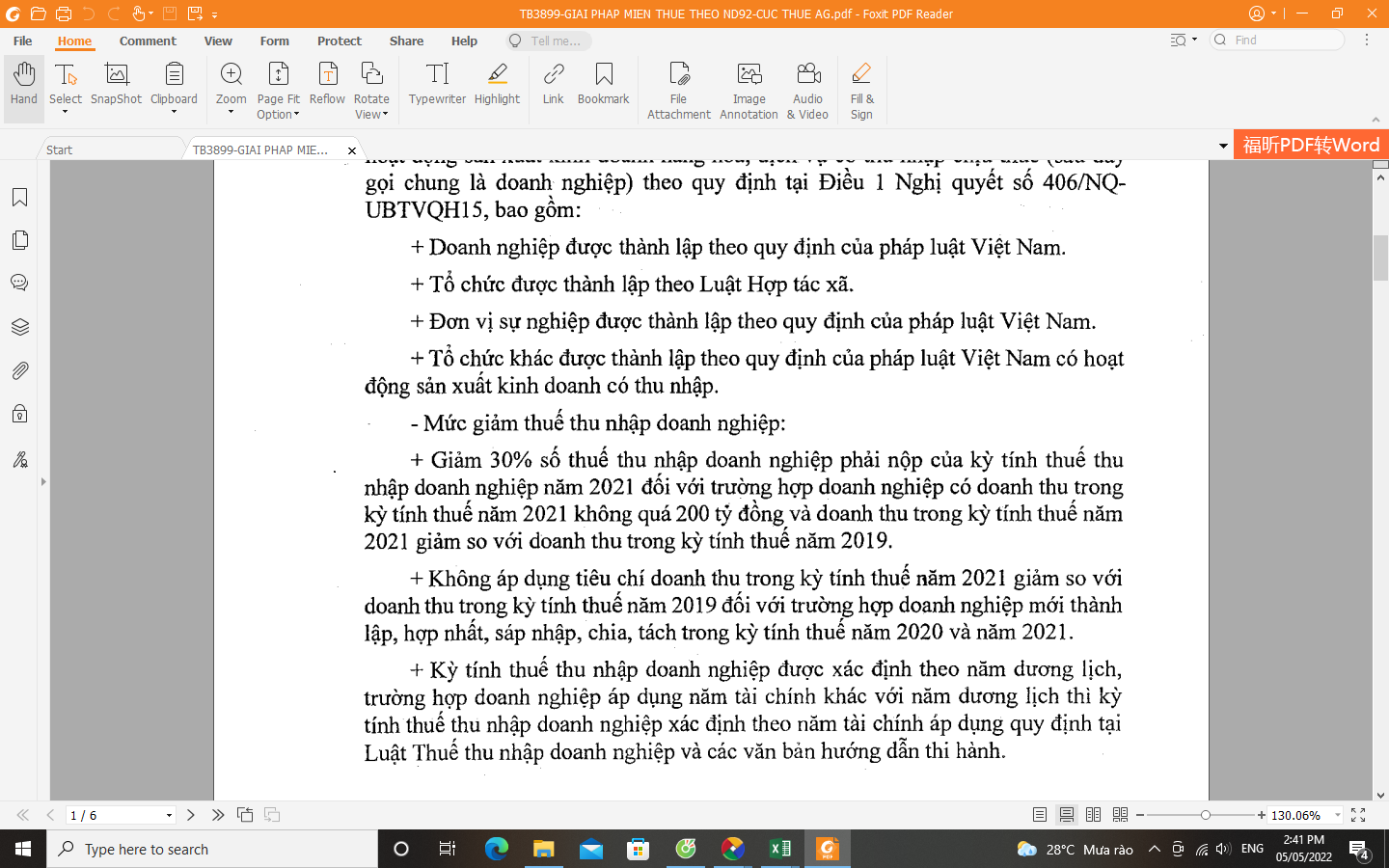The image size is (1389, 868).
Task: Switch to the Protect tab
Action: coord(339,41)
